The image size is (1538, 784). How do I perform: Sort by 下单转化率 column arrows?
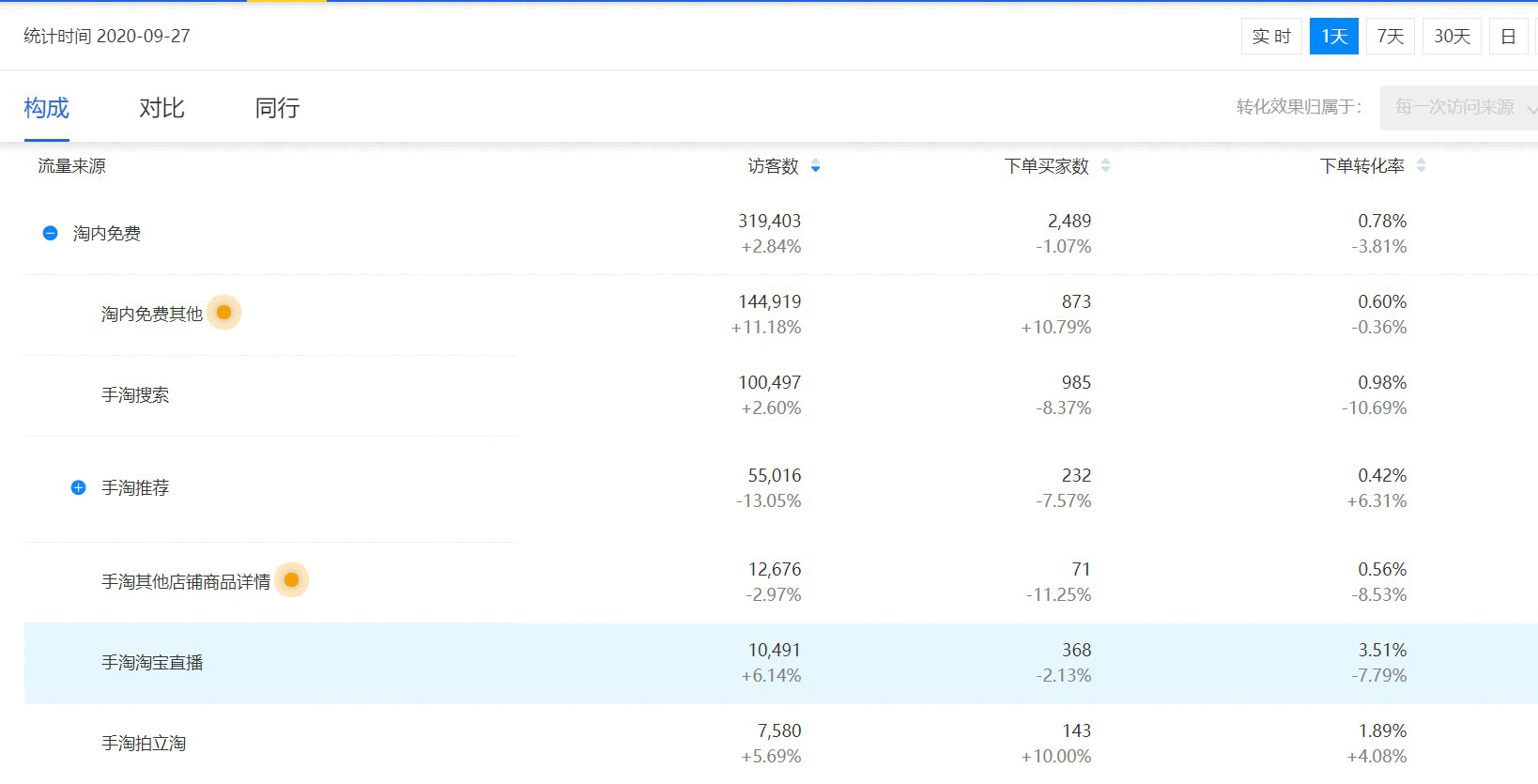pos(1421,166)
